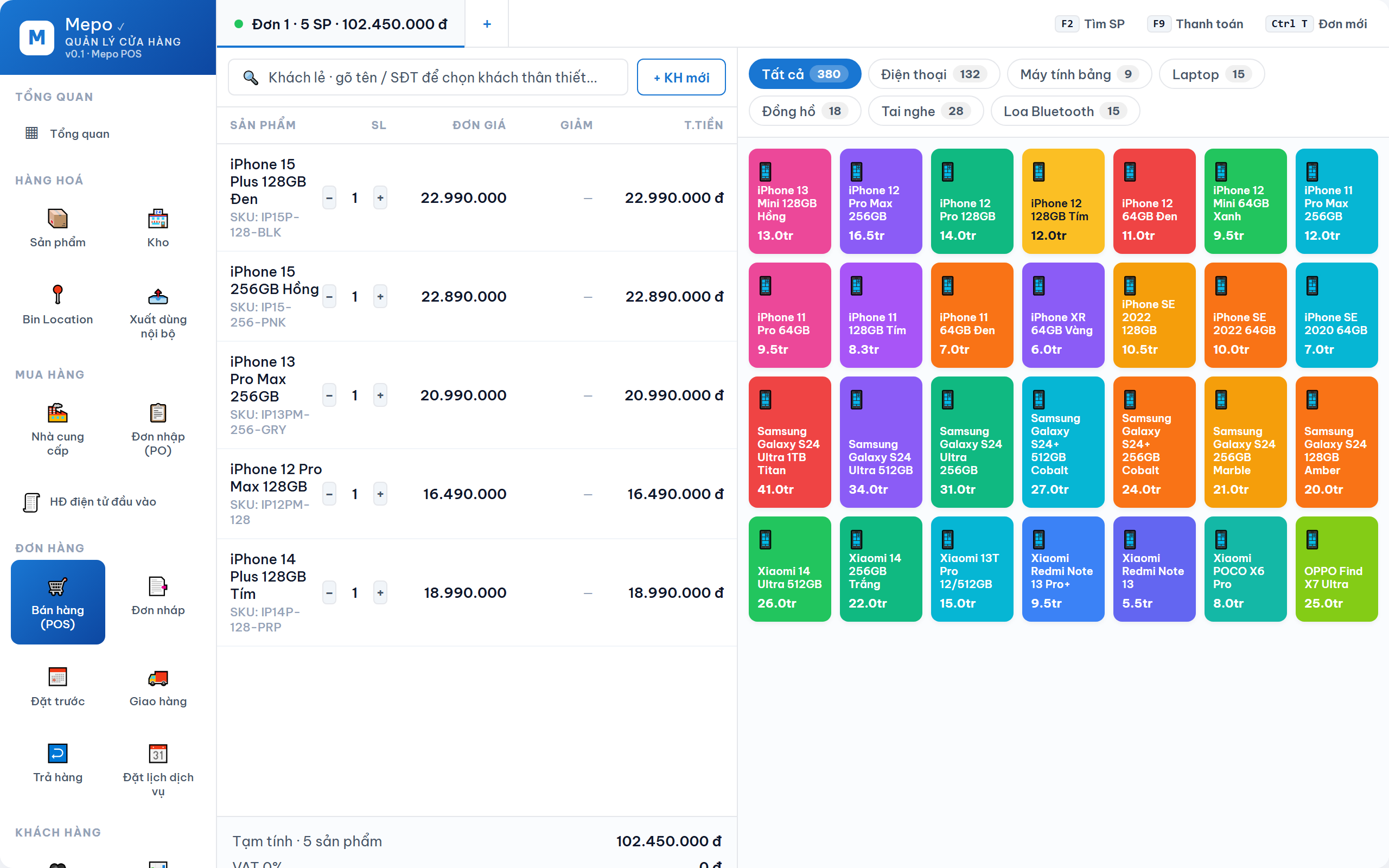Add iPhone XR 64GB Vàng tile
The height and width of the screenshot is (868, 1389).
[1063, 315]
